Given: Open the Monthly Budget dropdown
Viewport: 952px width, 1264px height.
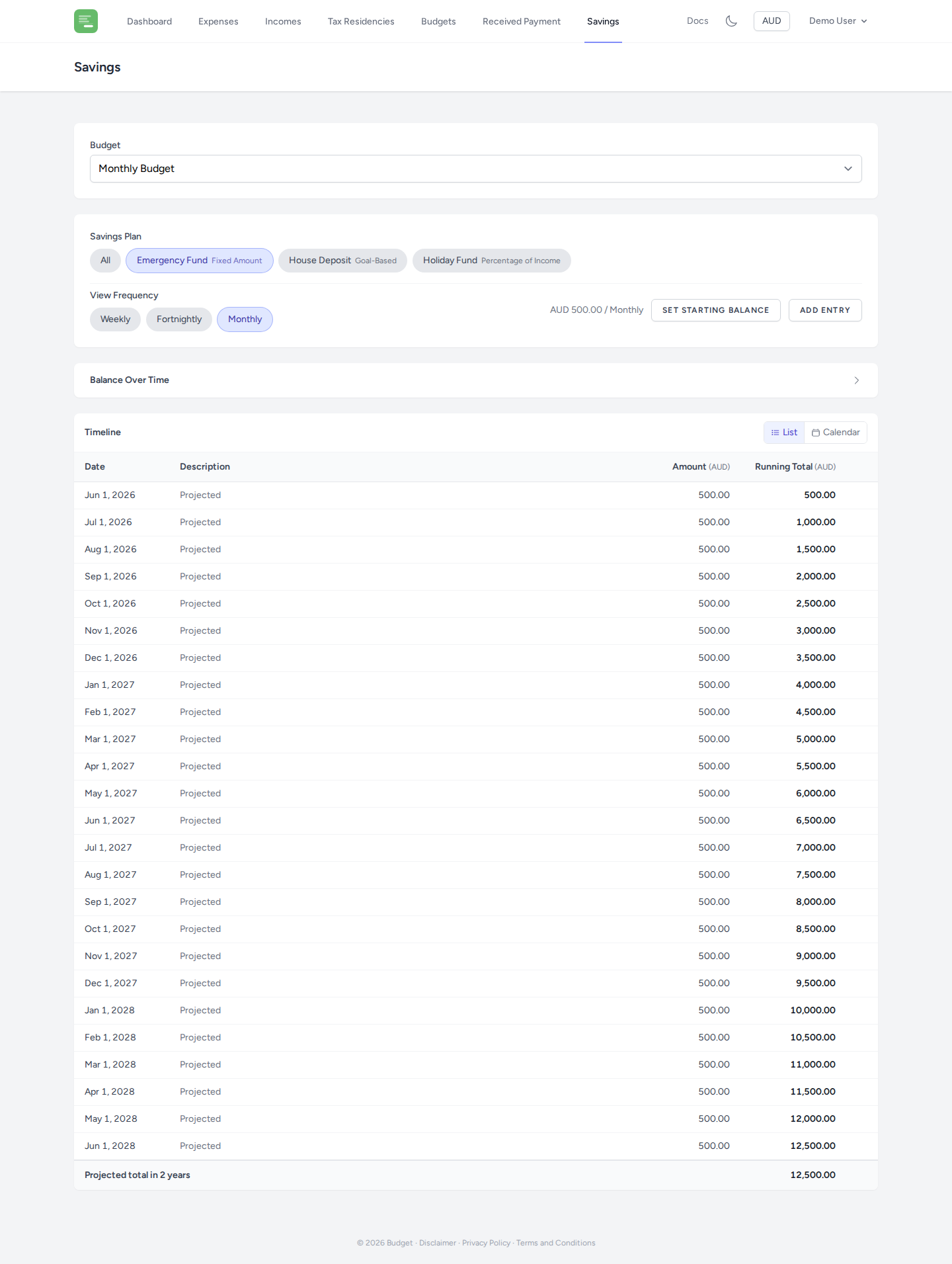Looking at the screenshot, I should 476,169.
